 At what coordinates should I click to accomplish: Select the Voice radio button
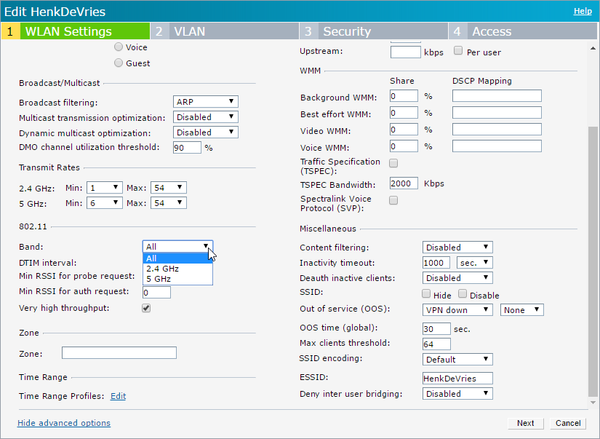point(119,47)
